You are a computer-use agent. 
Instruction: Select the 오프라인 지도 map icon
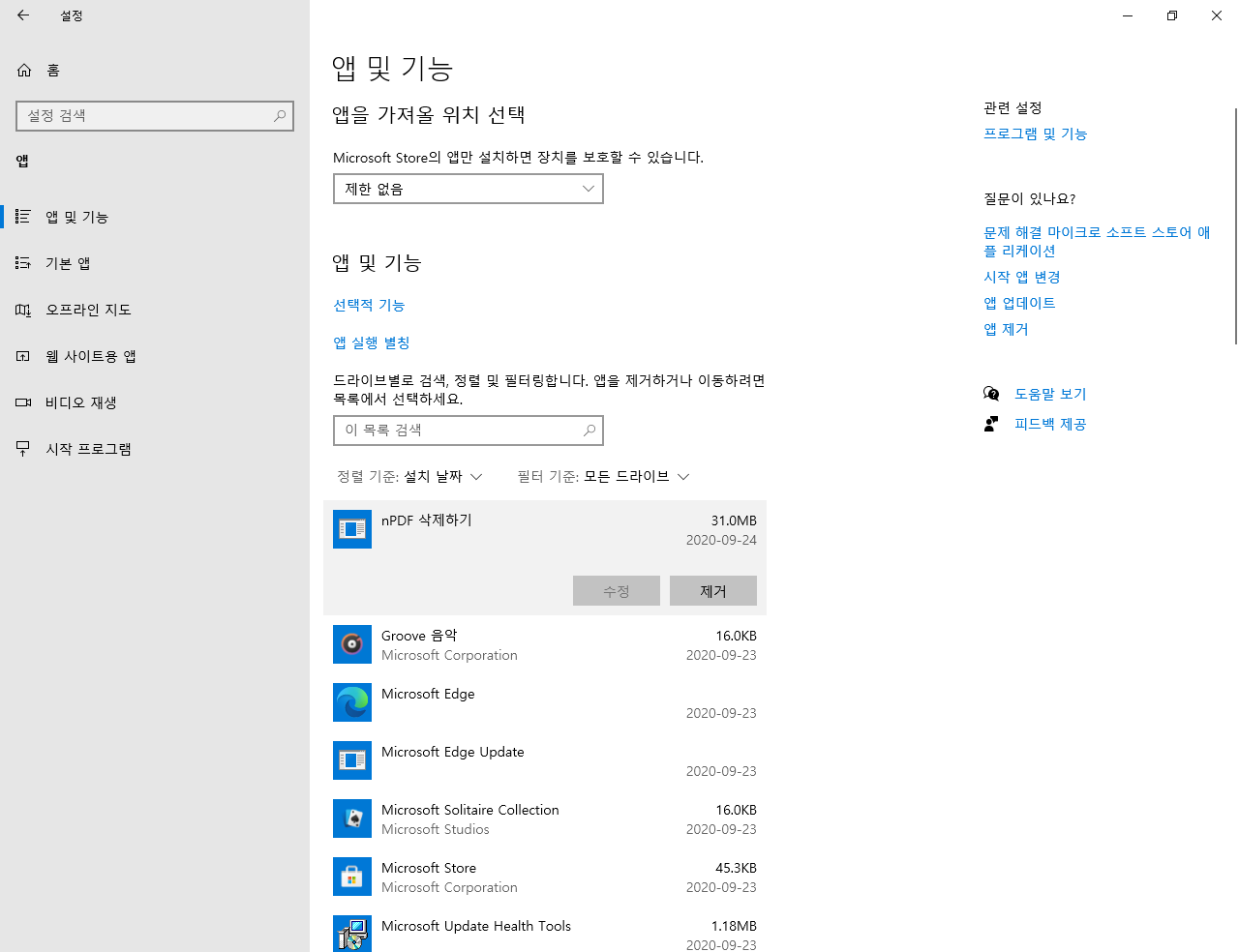23,310
